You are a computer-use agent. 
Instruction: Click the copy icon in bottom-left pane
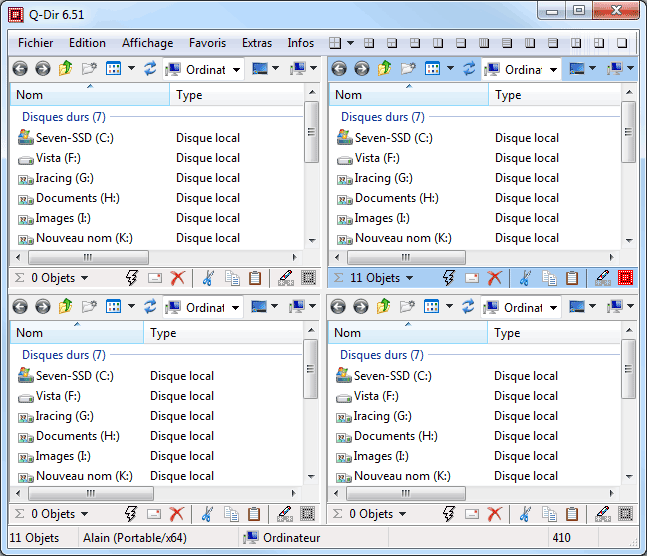[231, 514]
